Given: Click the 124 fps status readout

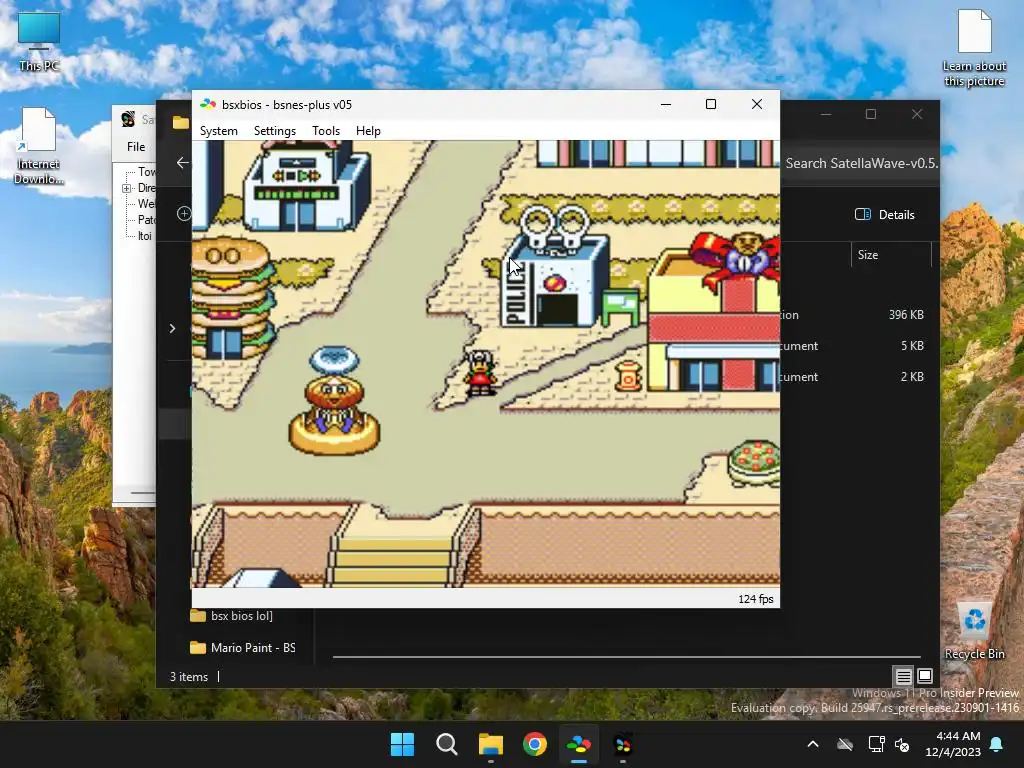Looking at the screenshot, I should tap(756, 599).
